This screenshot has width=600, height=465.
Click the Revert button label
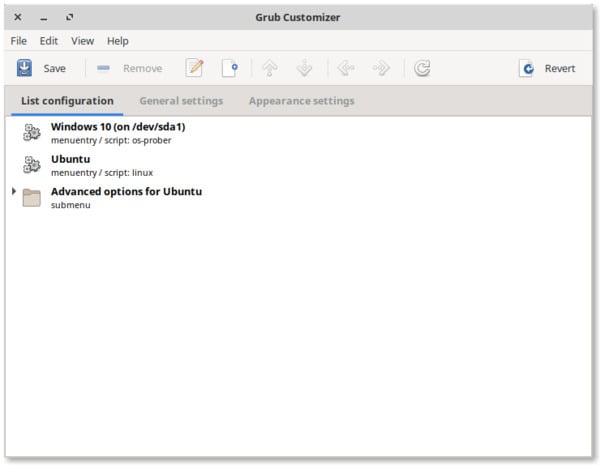(560, 69)
